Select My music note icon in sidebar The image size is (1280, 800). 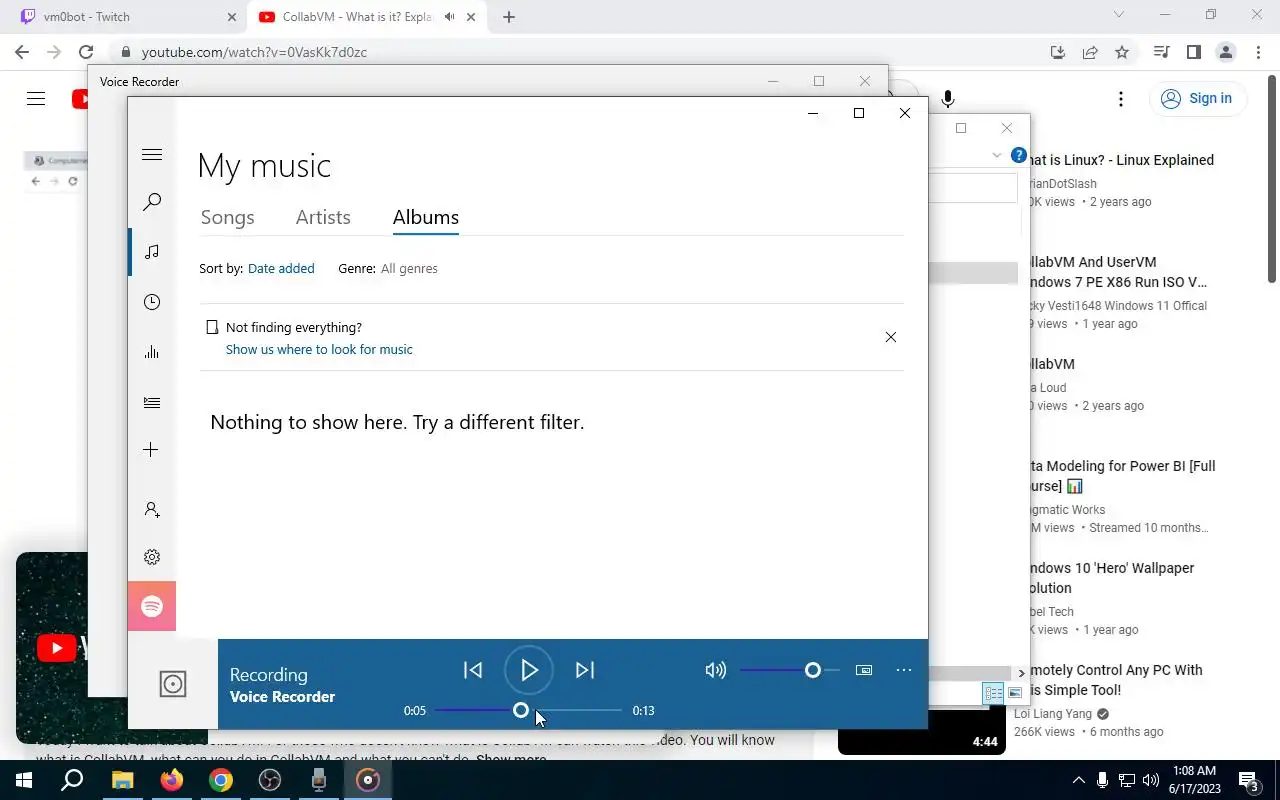pos(152,252)
